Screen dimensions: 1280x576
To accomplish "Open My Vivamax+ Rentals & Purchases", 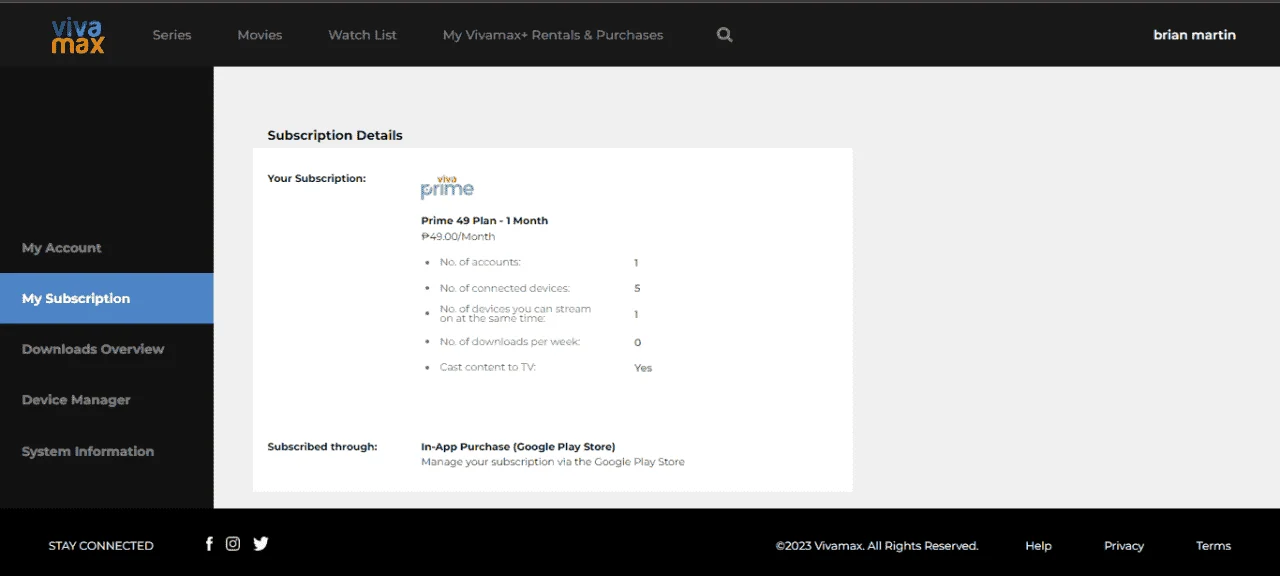I will point(553,35).
